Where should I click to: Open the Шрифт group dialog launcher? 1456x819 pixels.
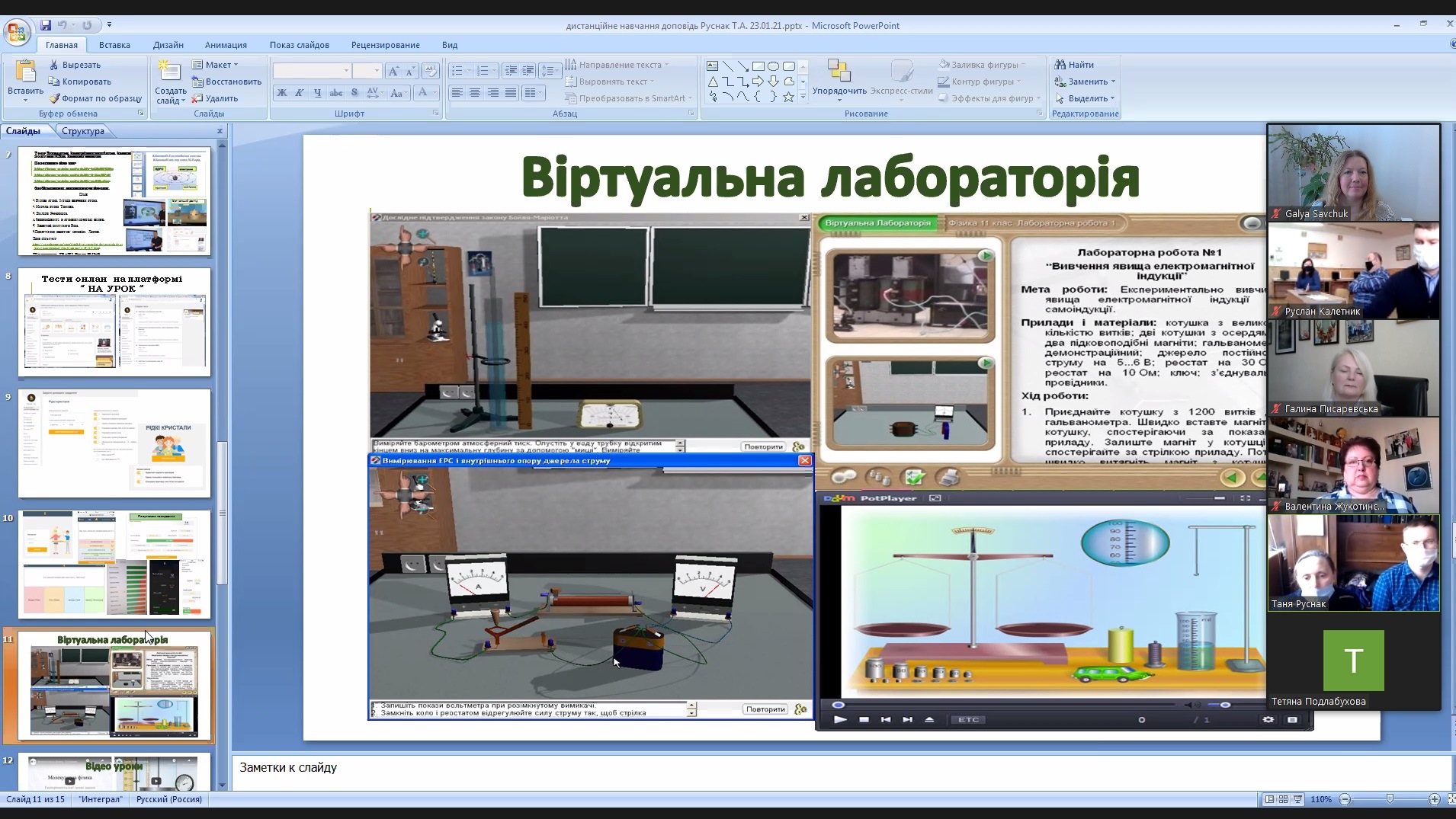(436, 113)
